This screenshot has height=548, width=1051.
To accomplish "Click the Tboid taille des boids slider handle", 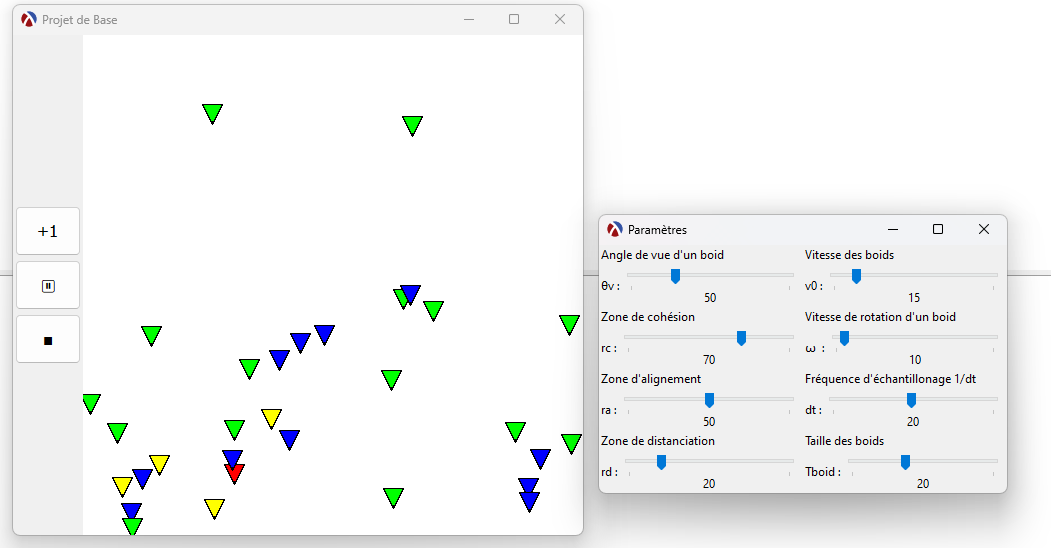I will pyautogui.click(x=905, y=462).
